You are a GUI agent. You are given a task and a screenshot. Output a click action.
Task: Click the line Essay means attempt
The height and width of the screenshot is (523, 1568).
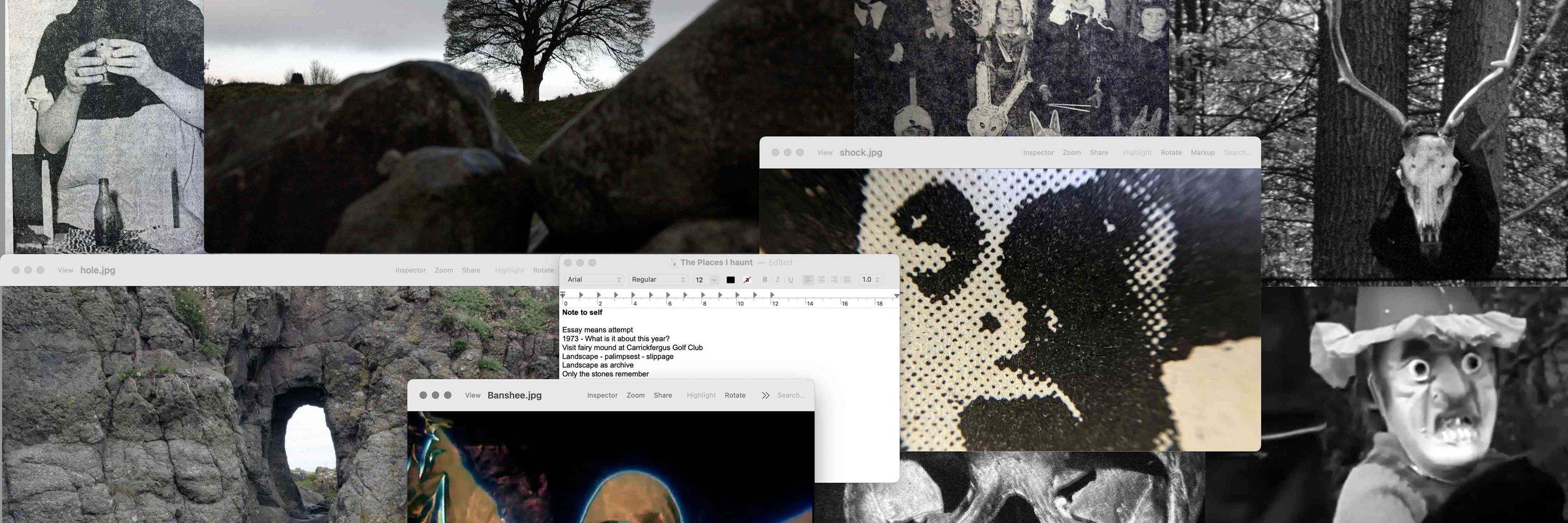pos(597,330)
